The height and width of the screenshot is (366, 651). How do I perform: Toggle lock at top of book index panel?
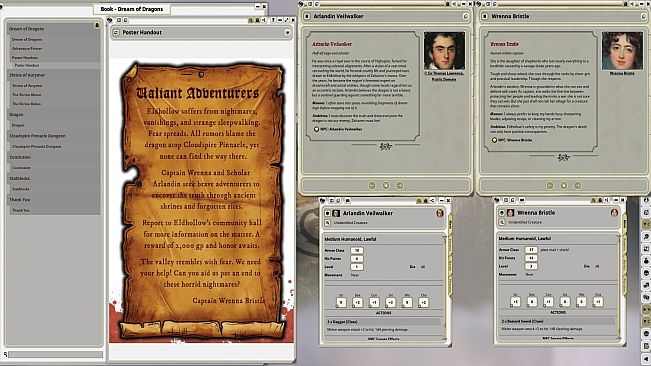(x=97, y=25)
